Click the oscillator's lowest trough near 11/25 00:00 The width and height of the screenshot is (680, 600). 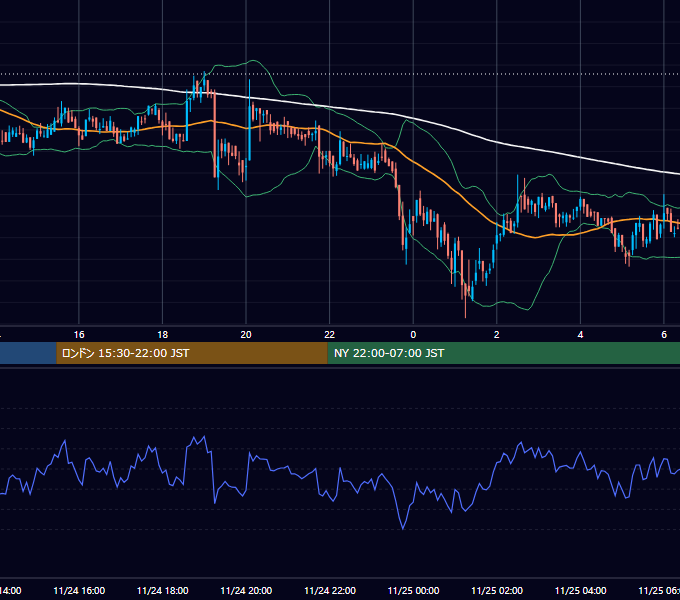click(x=403, y=528)
